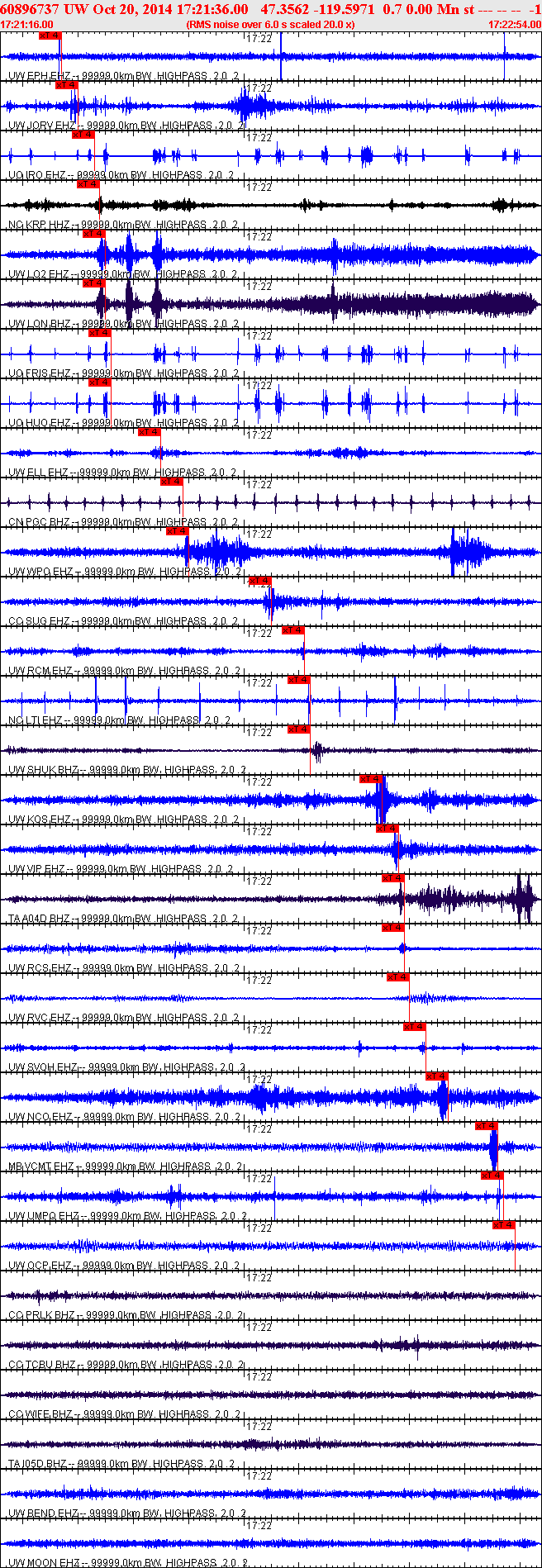
Task: Click the red pick flag on A04D trace
Action: point(392,878)
